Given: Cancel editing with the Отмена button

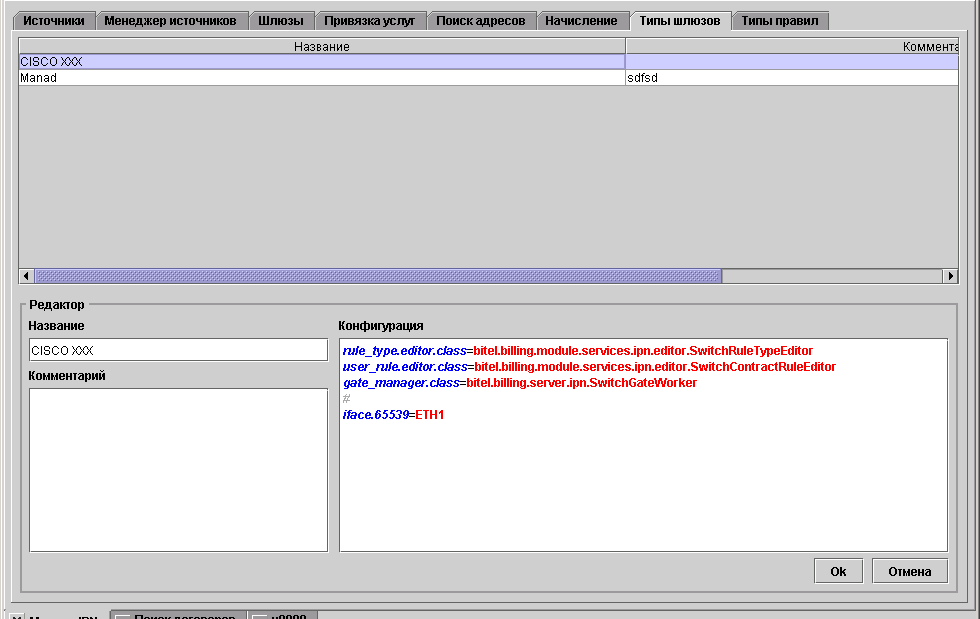Looking at the screenshot, I should click(x=909, y=571).
